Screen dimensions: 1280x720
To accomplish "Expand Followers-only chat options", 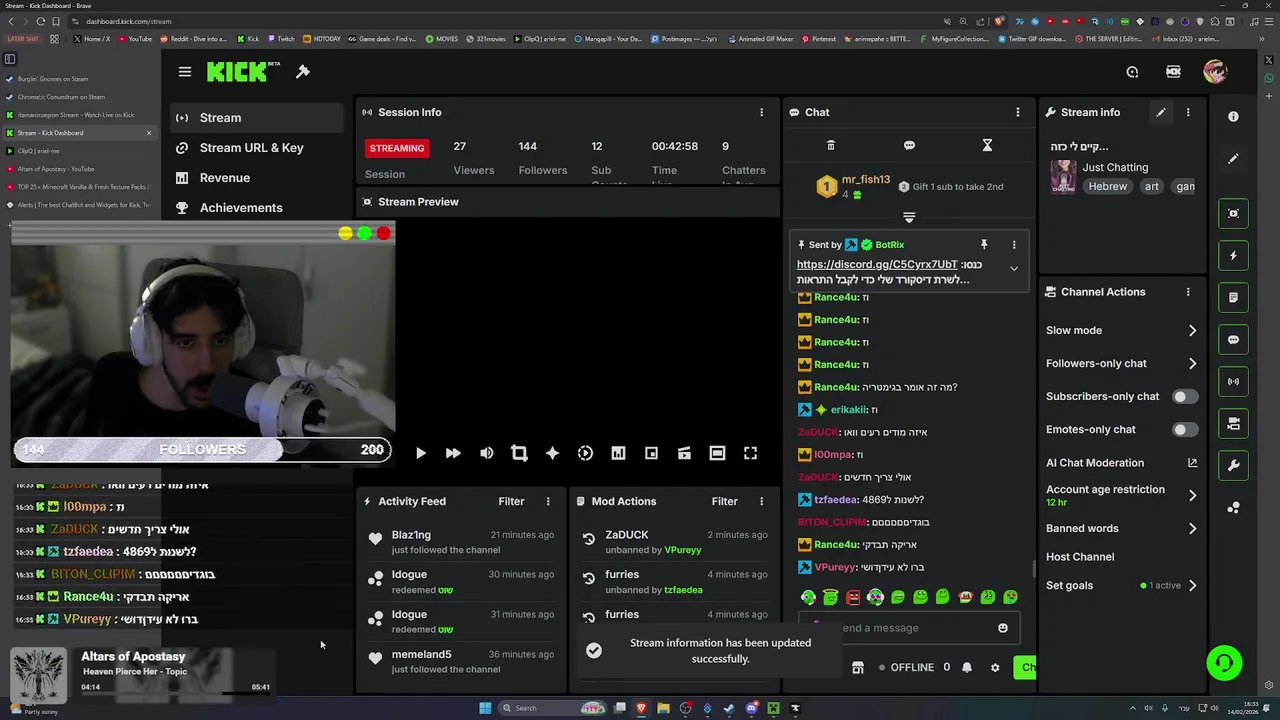I will (1192, 363).
